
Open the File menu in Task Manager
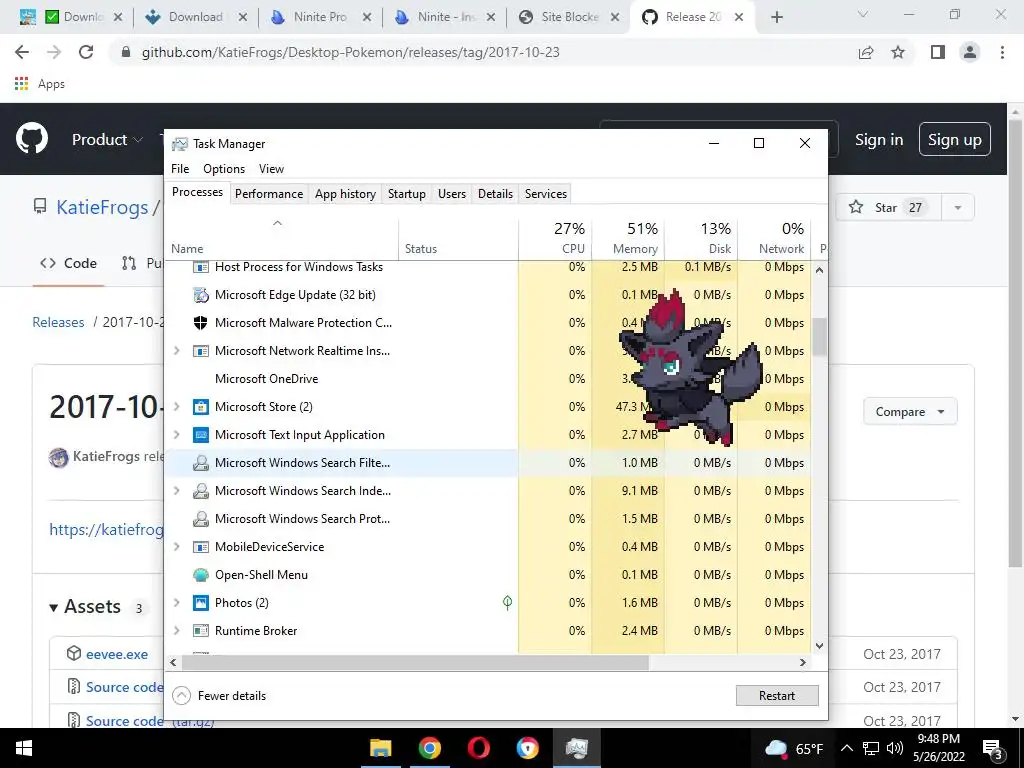180,168
